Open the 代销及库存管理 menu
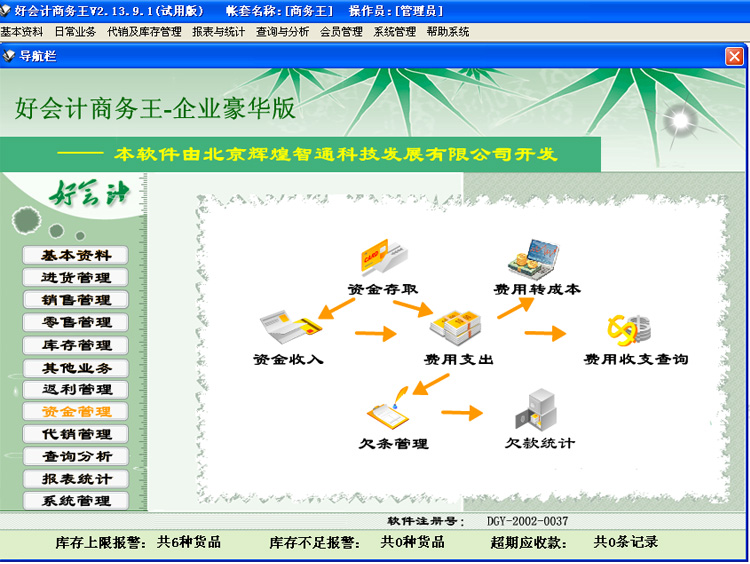 [x=144, y=32]
